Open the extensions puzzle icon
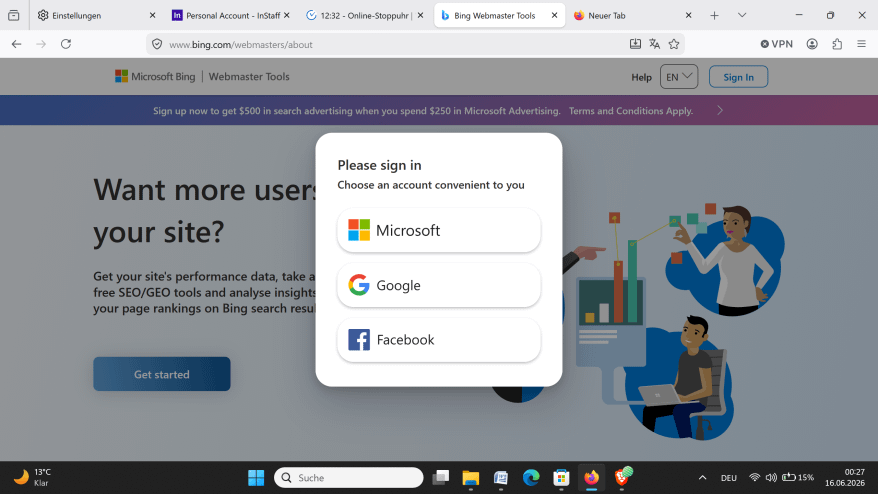Image resolution: width=878 pixels, height=494 pixels. (x=837, y=44)
